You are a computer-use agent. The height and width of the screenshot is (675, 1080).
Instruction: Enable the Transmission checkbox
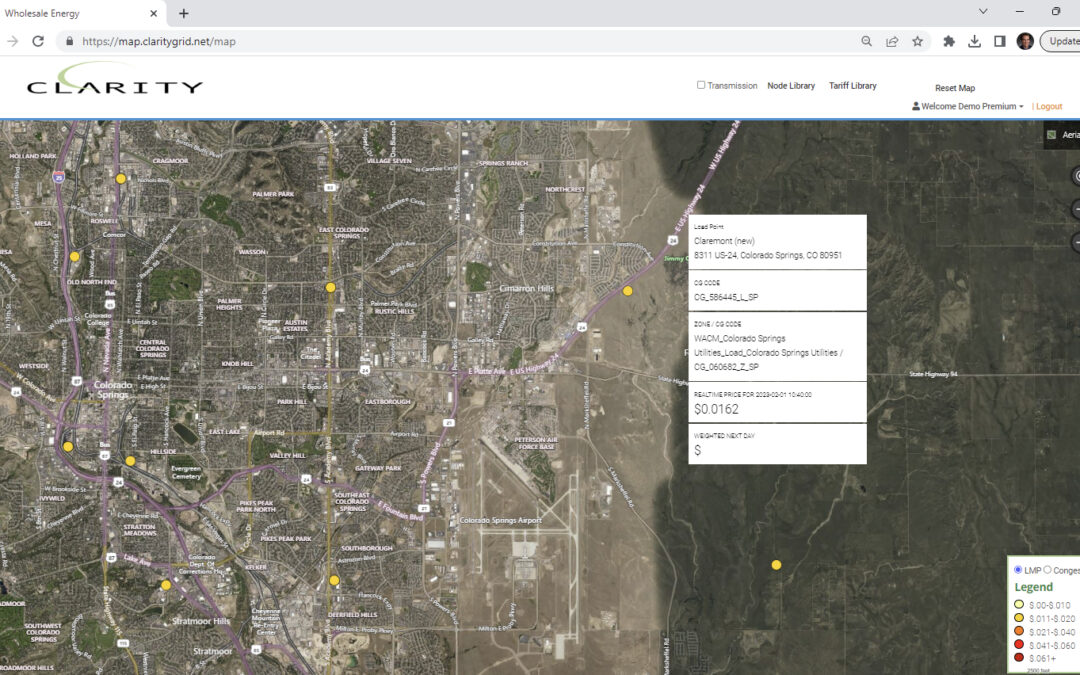coord(701,85)
